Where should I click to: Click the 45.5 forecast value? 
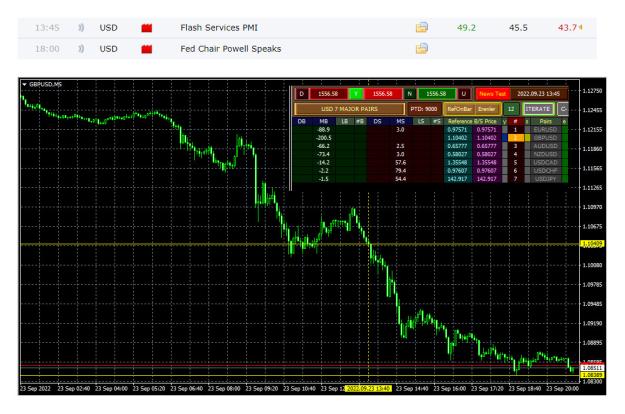pos(518,27)
